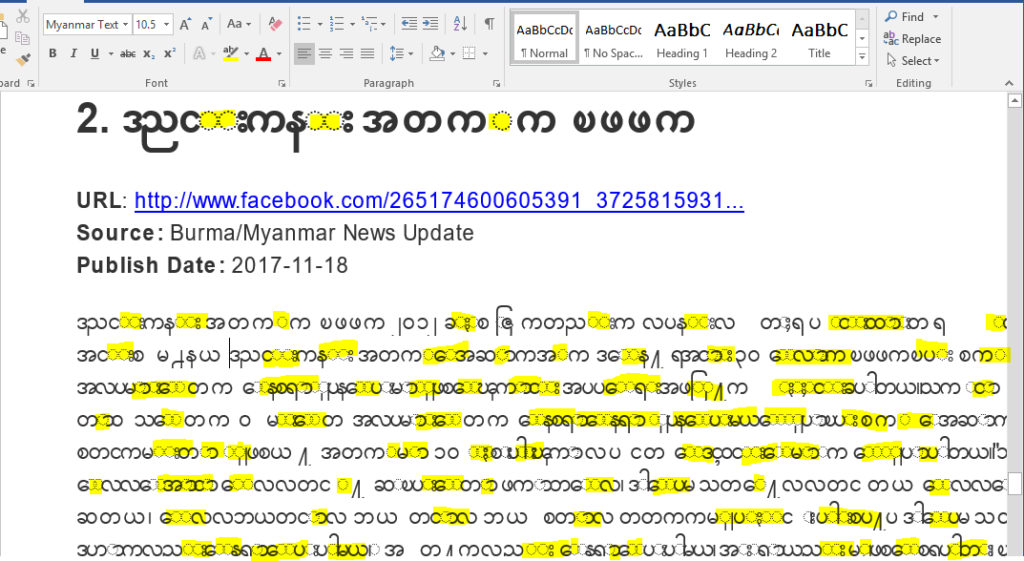Click the font name input box
This screenshot has width=1024, height=561.
click(x=82, y=25)
